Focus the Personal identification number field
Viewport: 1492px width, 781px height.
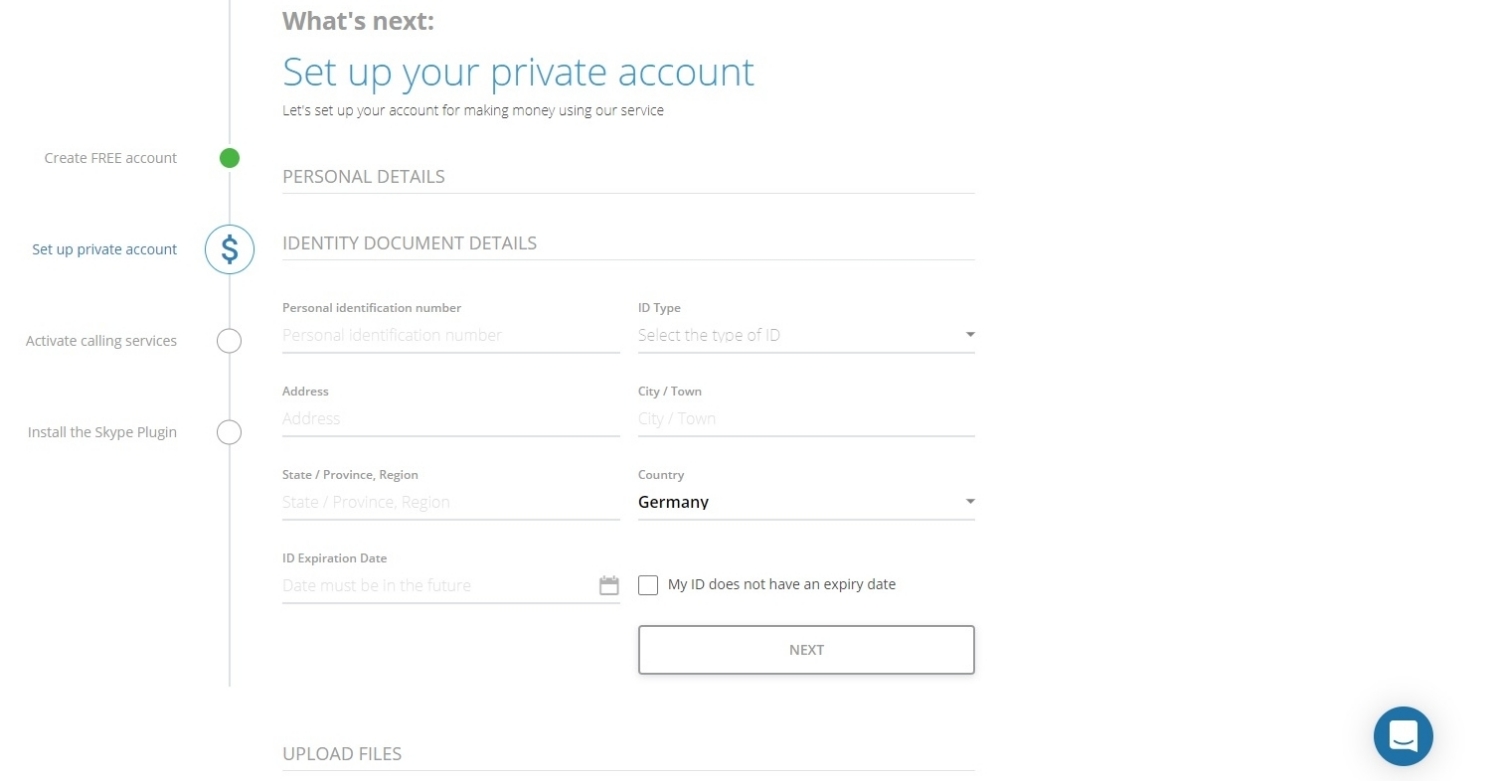click(x=451, y=335)
